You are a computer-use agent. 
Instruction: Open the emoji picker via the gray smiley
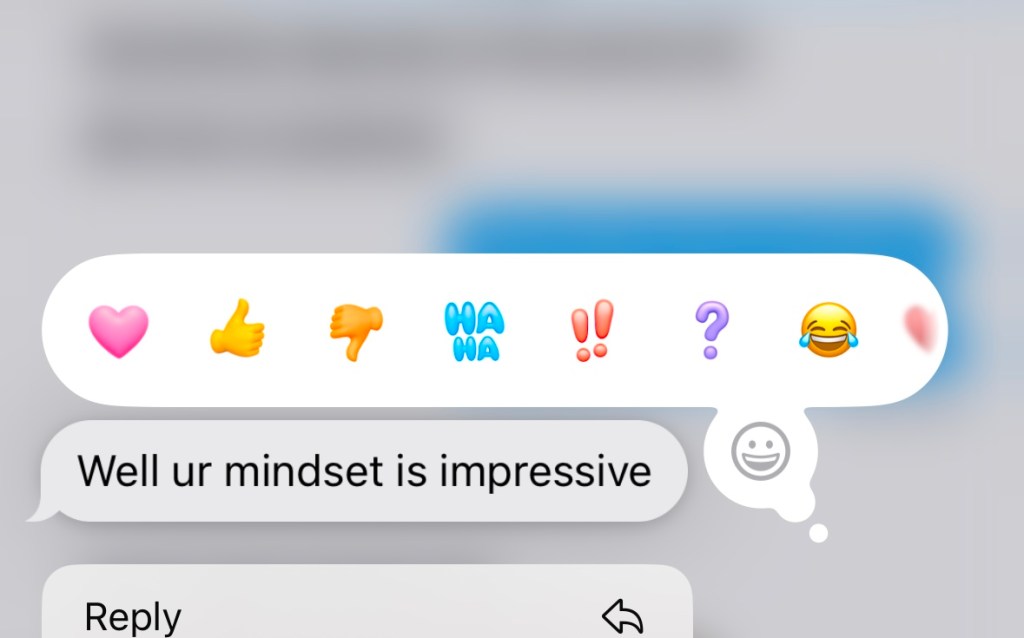coord(761,451)
